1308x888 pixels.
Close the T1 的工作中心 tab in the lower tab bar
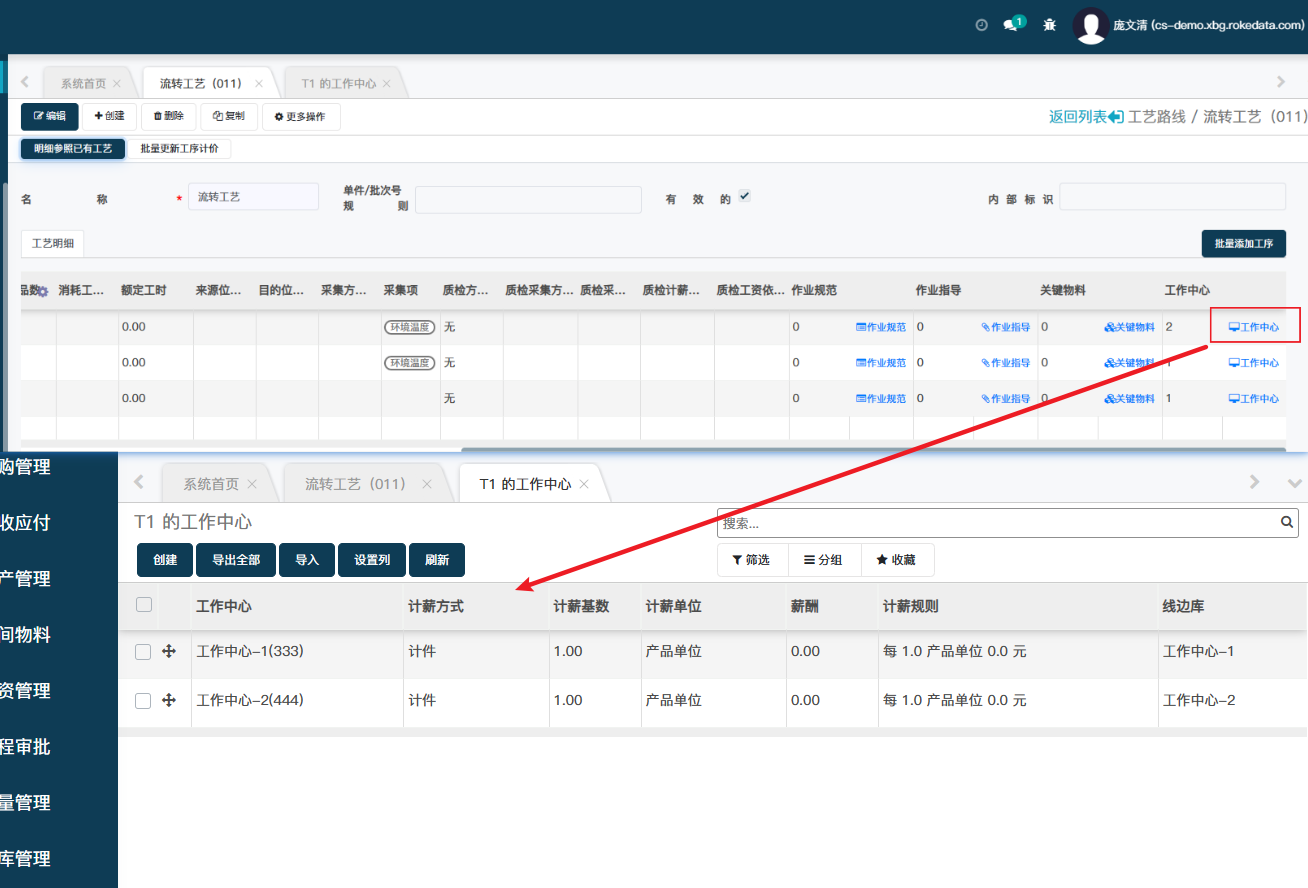point(584,484)
